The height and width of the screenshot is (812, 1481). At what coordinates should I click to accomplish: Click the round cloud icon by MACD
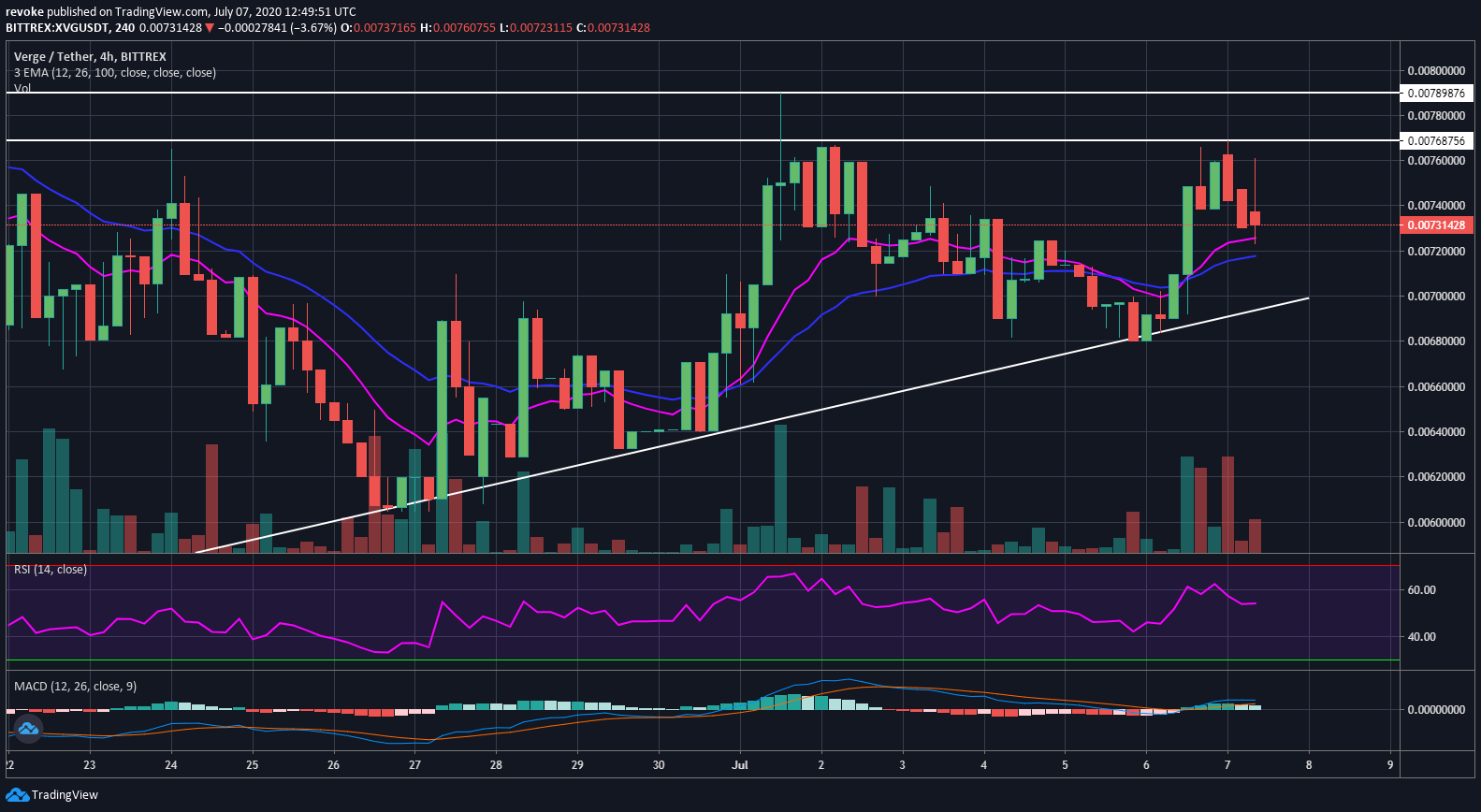pyautogui.click(x=27, y=728)
